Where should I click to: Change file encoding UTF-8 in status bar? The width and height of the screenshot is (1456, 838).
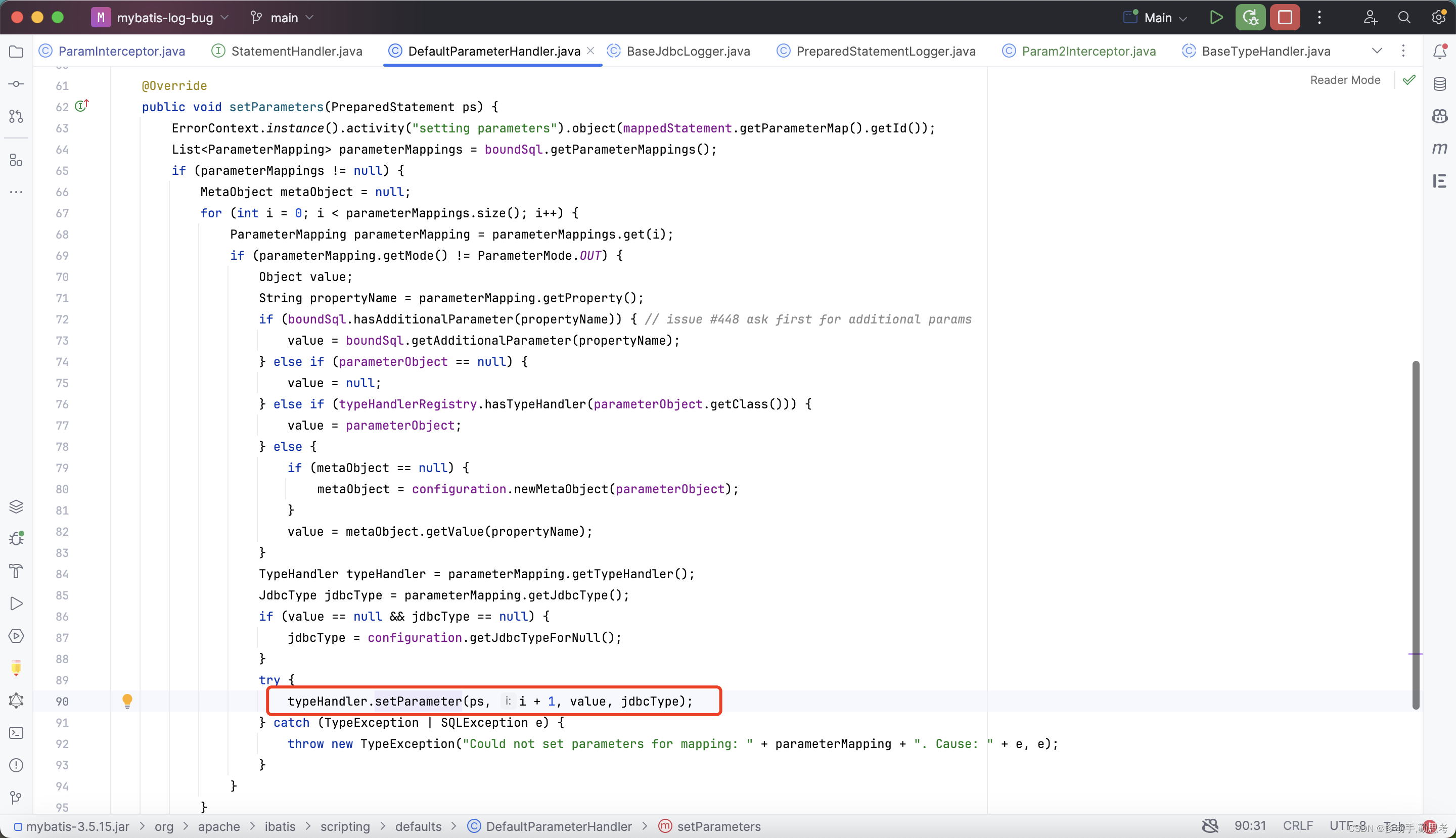1347,825
